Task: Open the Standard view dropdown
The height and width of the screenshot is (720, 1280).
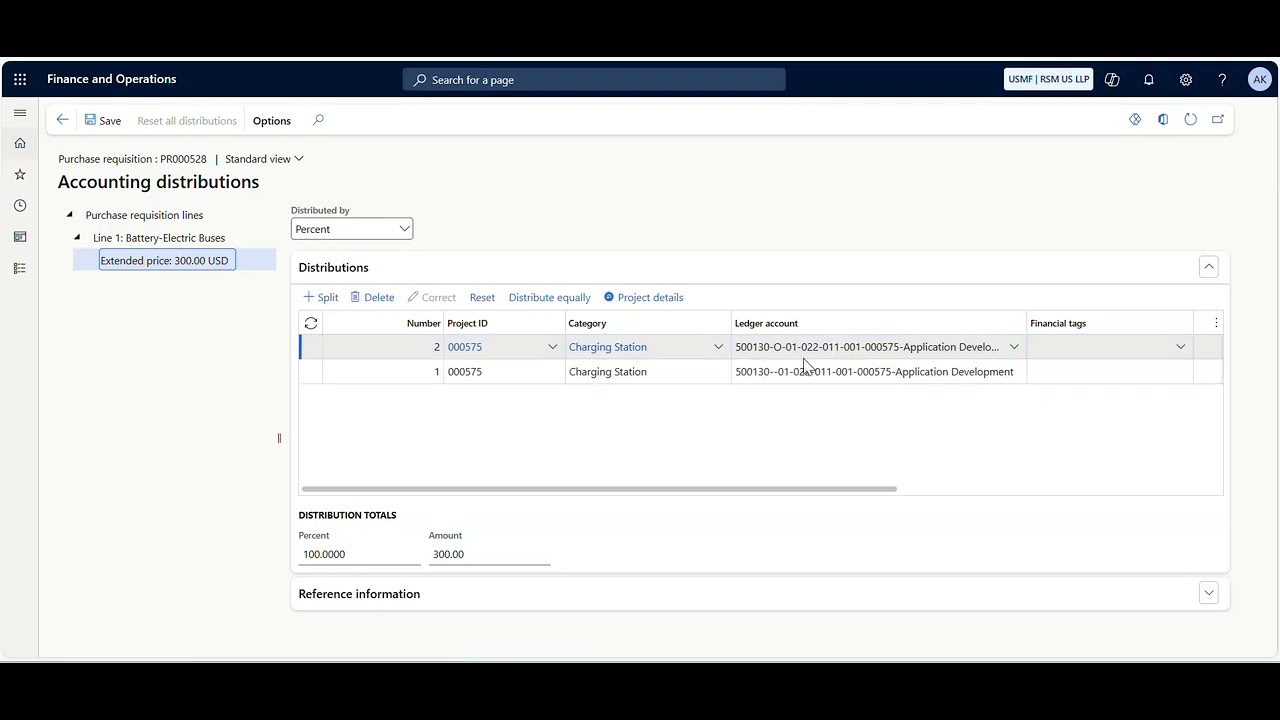Action: (264, 159)
